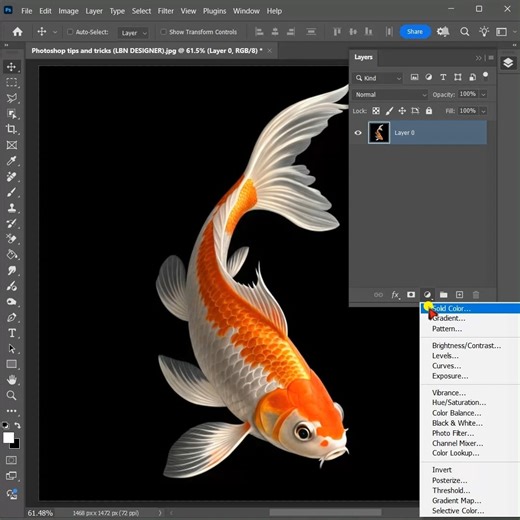520x520 pixels.
Task: Toggle Show Transform Controls checkbox
Action: tap(163, 32)
